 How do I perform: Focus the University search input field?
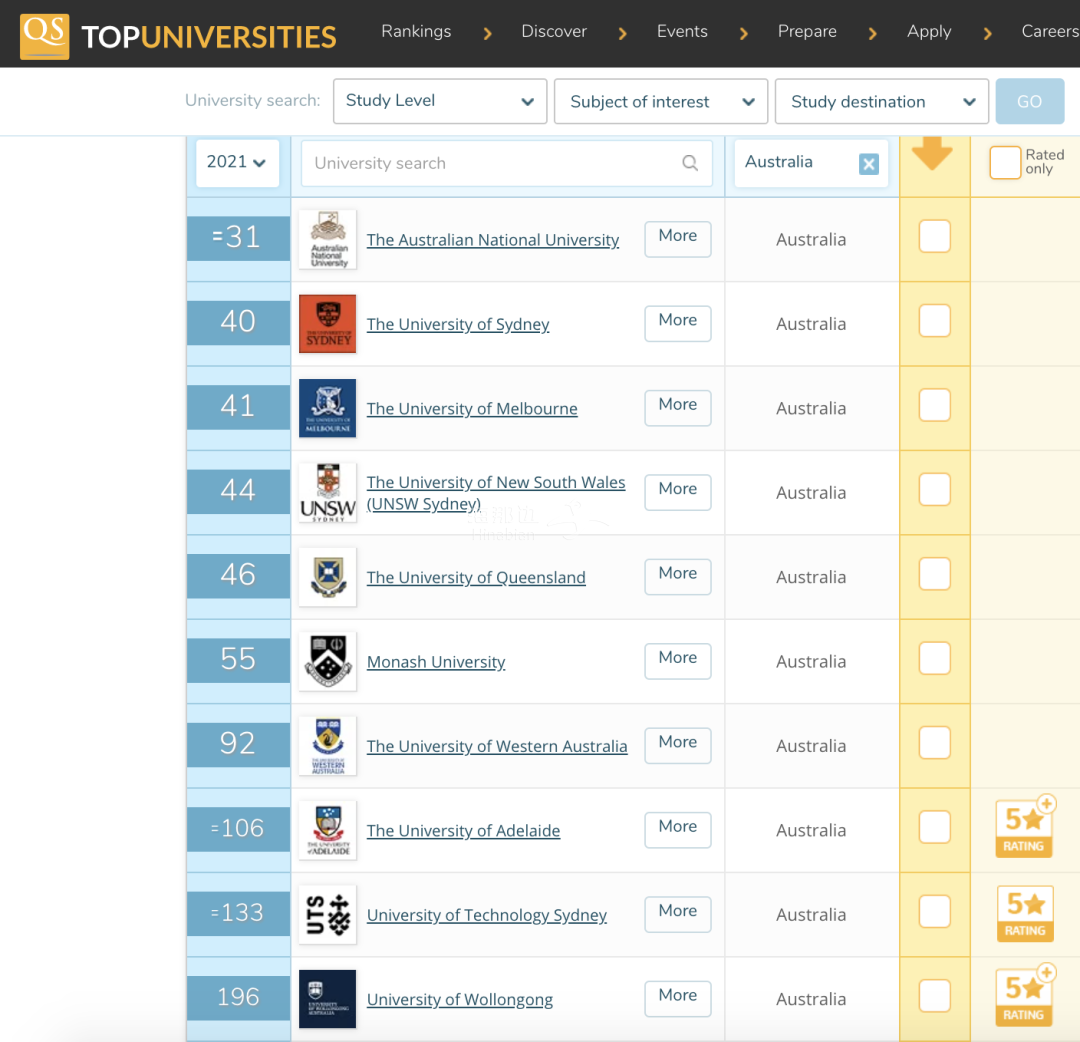click(x=506, y=163)
